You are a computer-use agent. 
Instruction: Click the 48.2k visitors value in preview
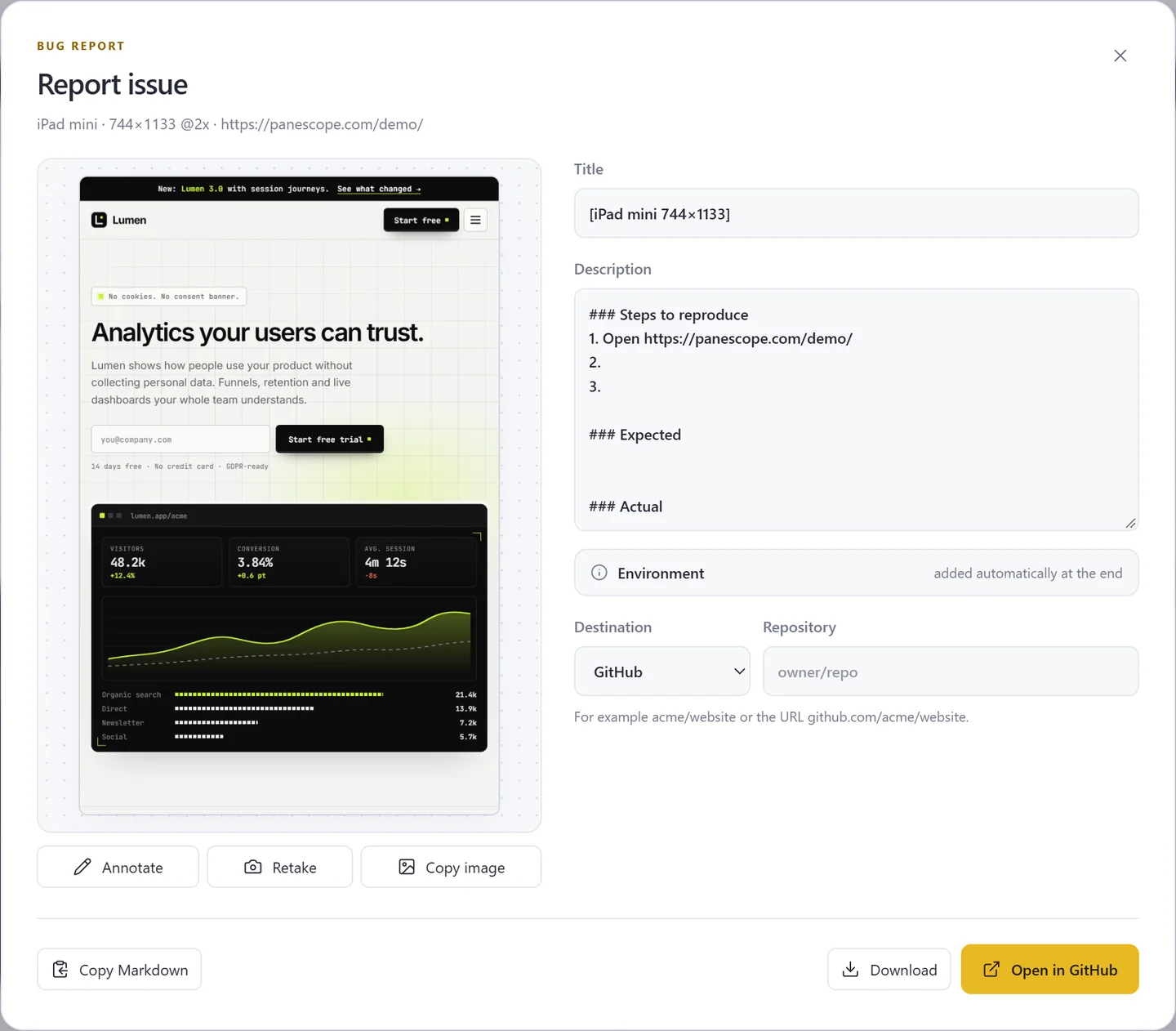coord(128,562)
